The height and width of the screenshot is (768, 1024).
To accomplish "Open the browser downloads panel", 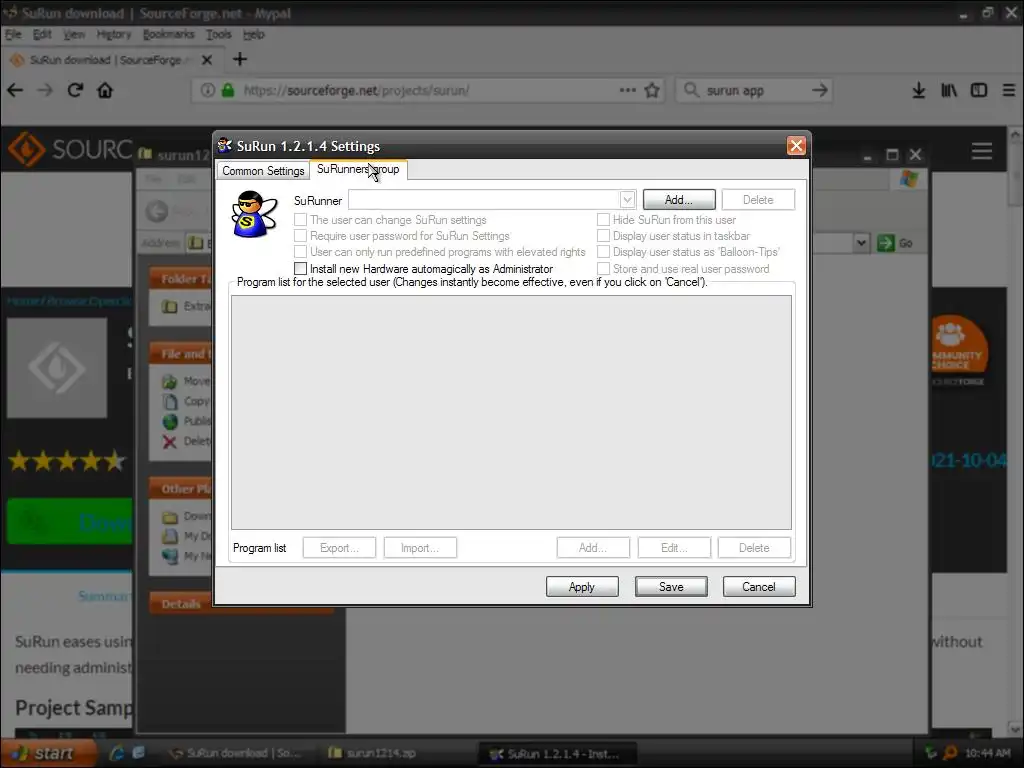I will (918, 90).
